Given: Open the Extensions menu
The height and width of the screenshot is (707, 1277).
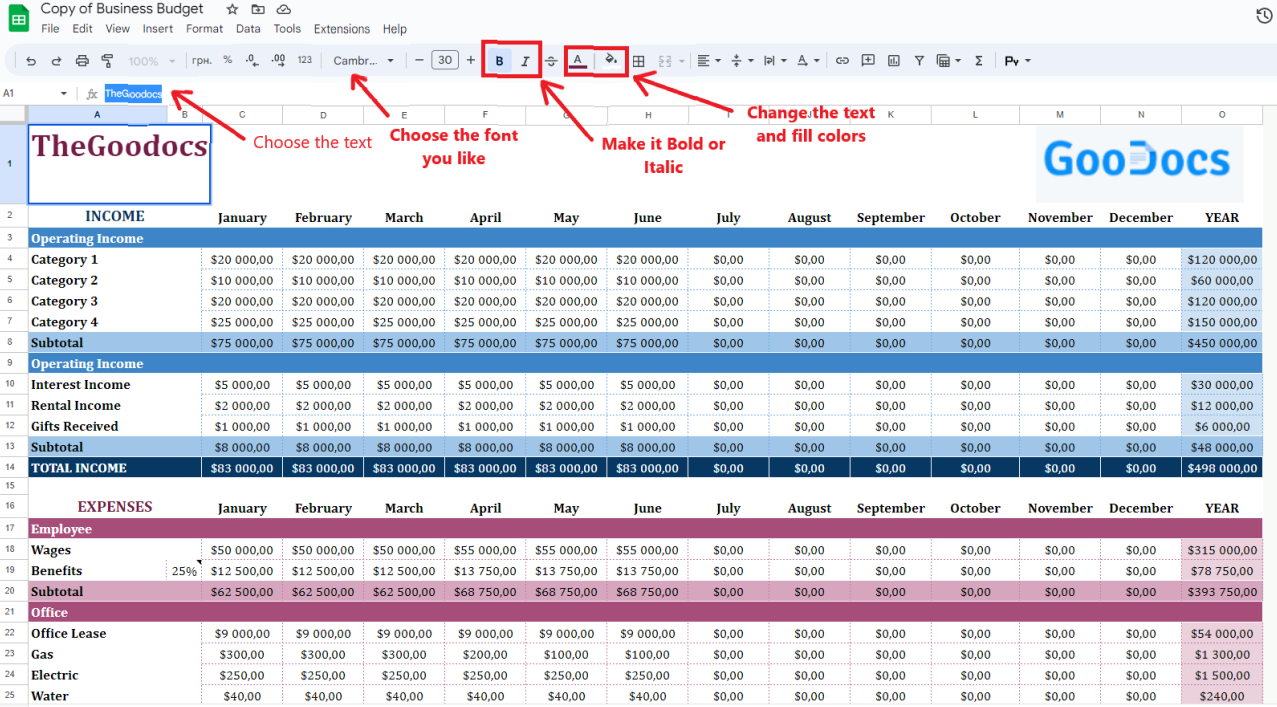Looking at the screenshot, I should [342, 29].
